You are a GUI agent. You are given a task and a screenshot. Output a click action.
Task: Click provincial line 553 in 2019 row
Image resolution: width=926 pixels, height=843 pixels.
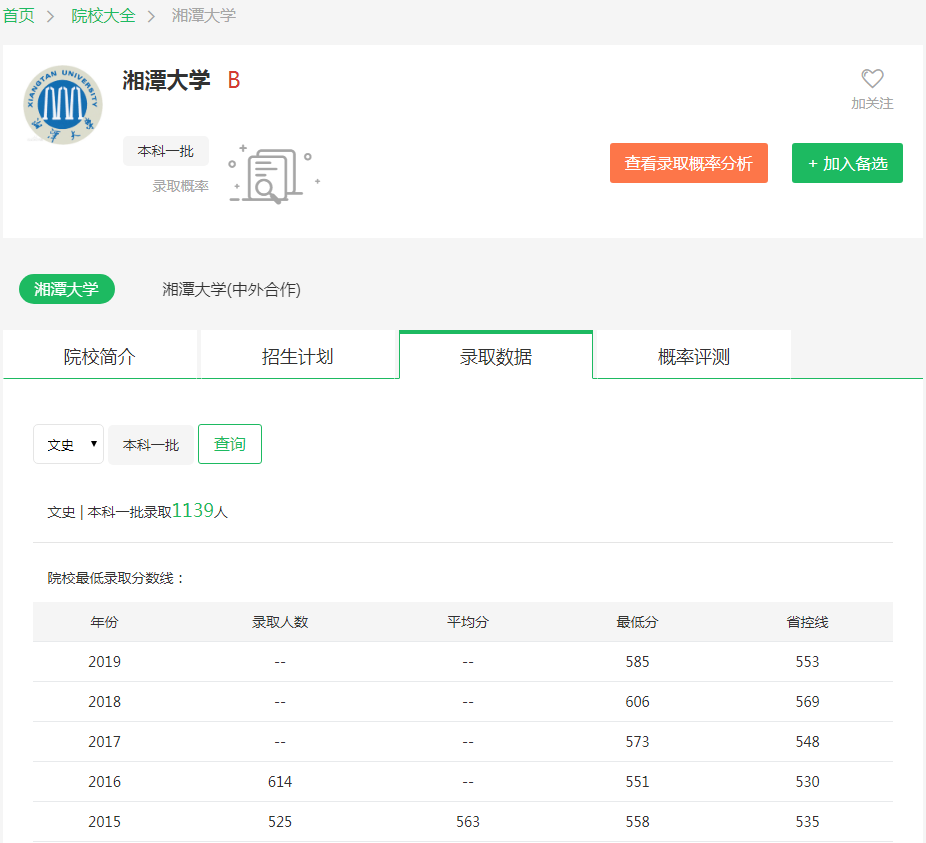[807, 662]
